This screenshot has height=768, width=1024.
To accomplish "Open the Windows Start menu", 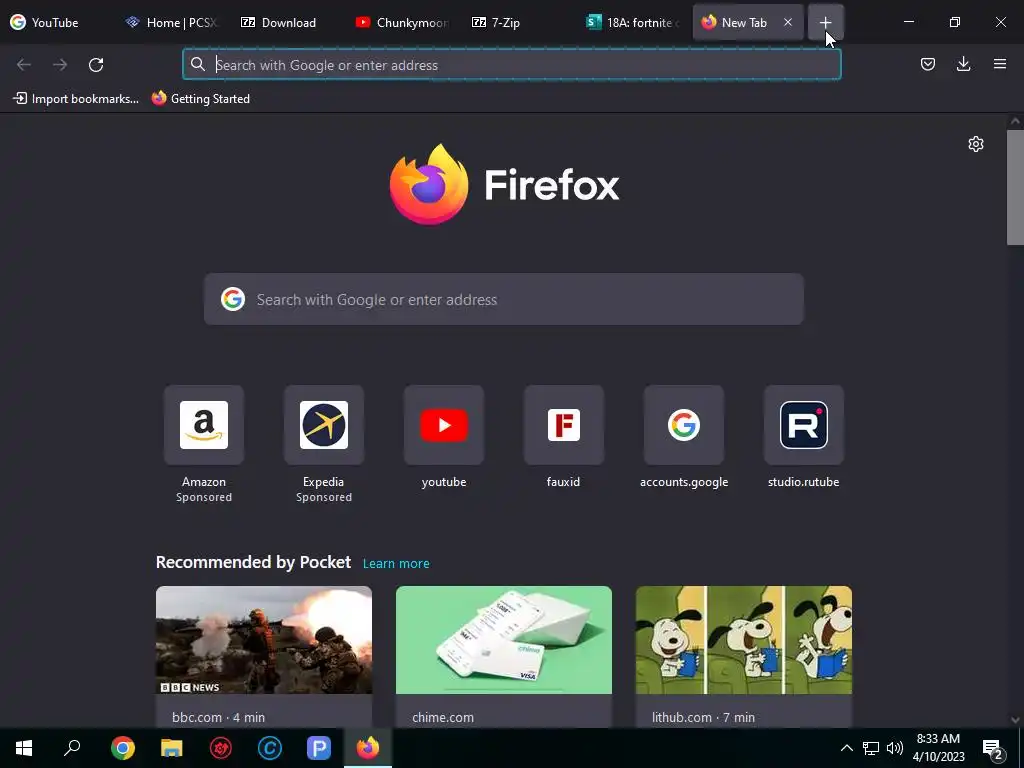I will click(x=24, y=748).
